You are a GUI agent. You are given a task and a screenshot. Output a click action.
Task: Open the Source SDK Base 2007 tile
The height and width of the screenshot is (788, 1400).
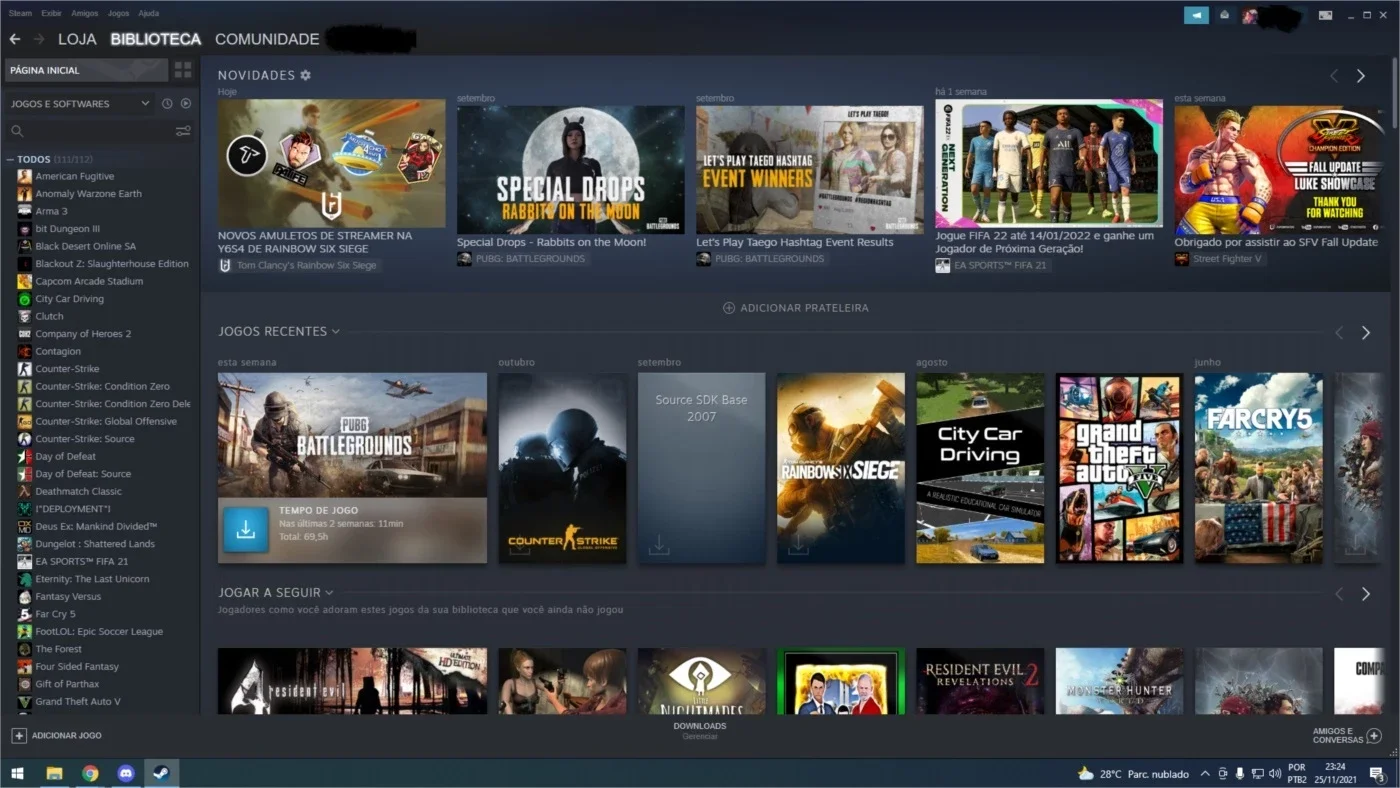point(701,468)
